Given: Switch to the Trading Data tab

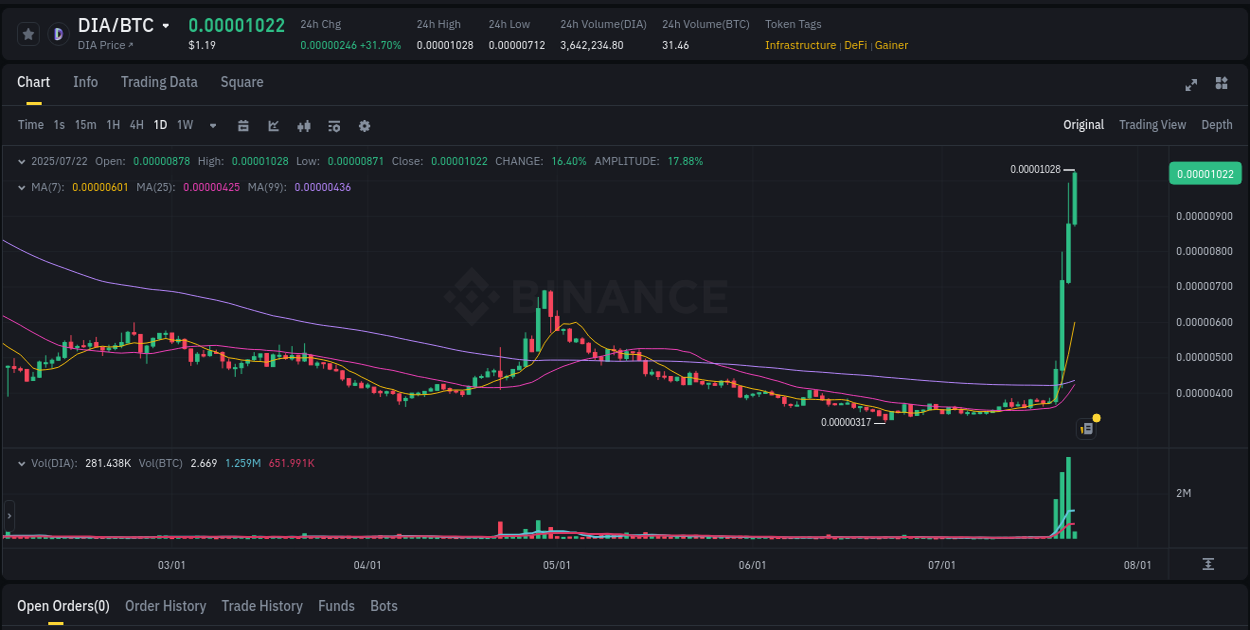Looking at the screenshot, I should [x=159, y=82].
